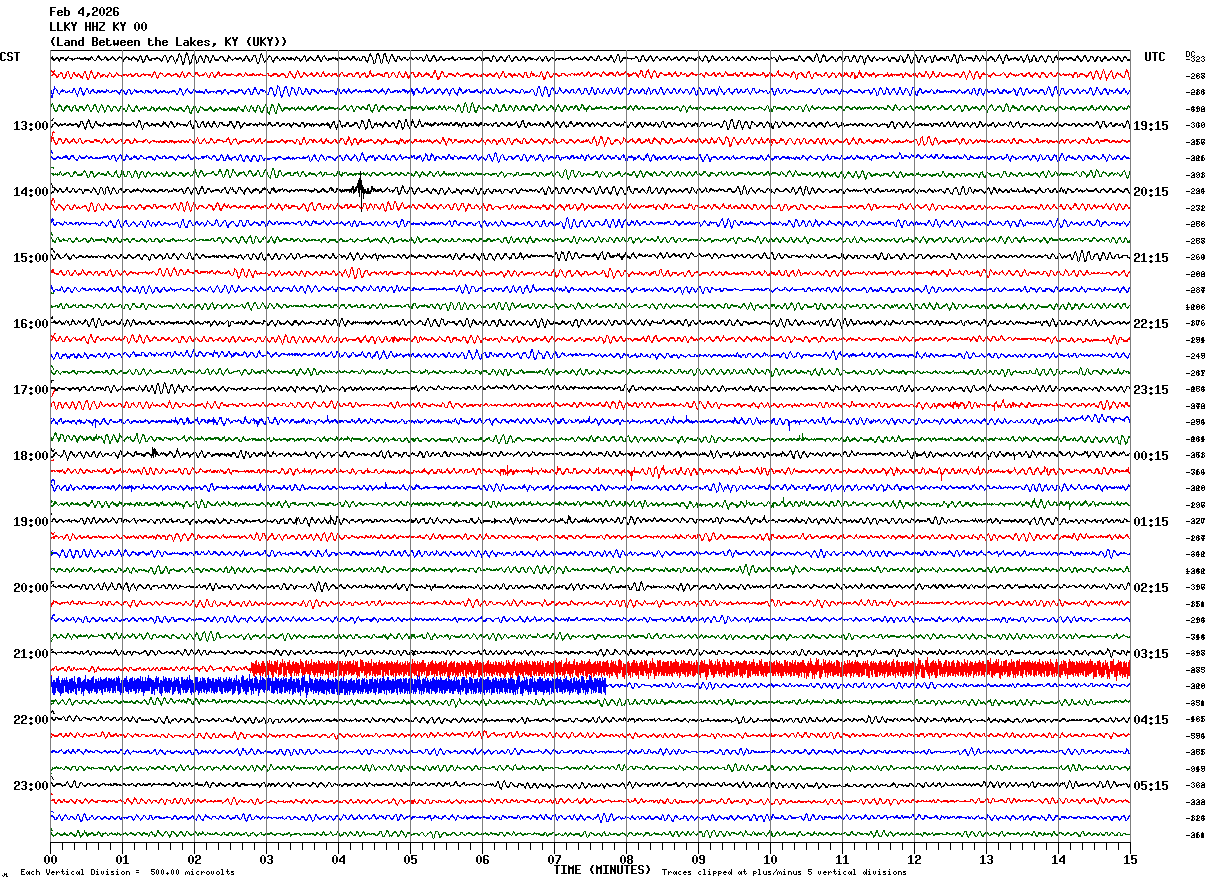This screenshot has width=1210, height=886.
Task: Click the 21:15 UTC time label
Action: tap(1151, 258)
